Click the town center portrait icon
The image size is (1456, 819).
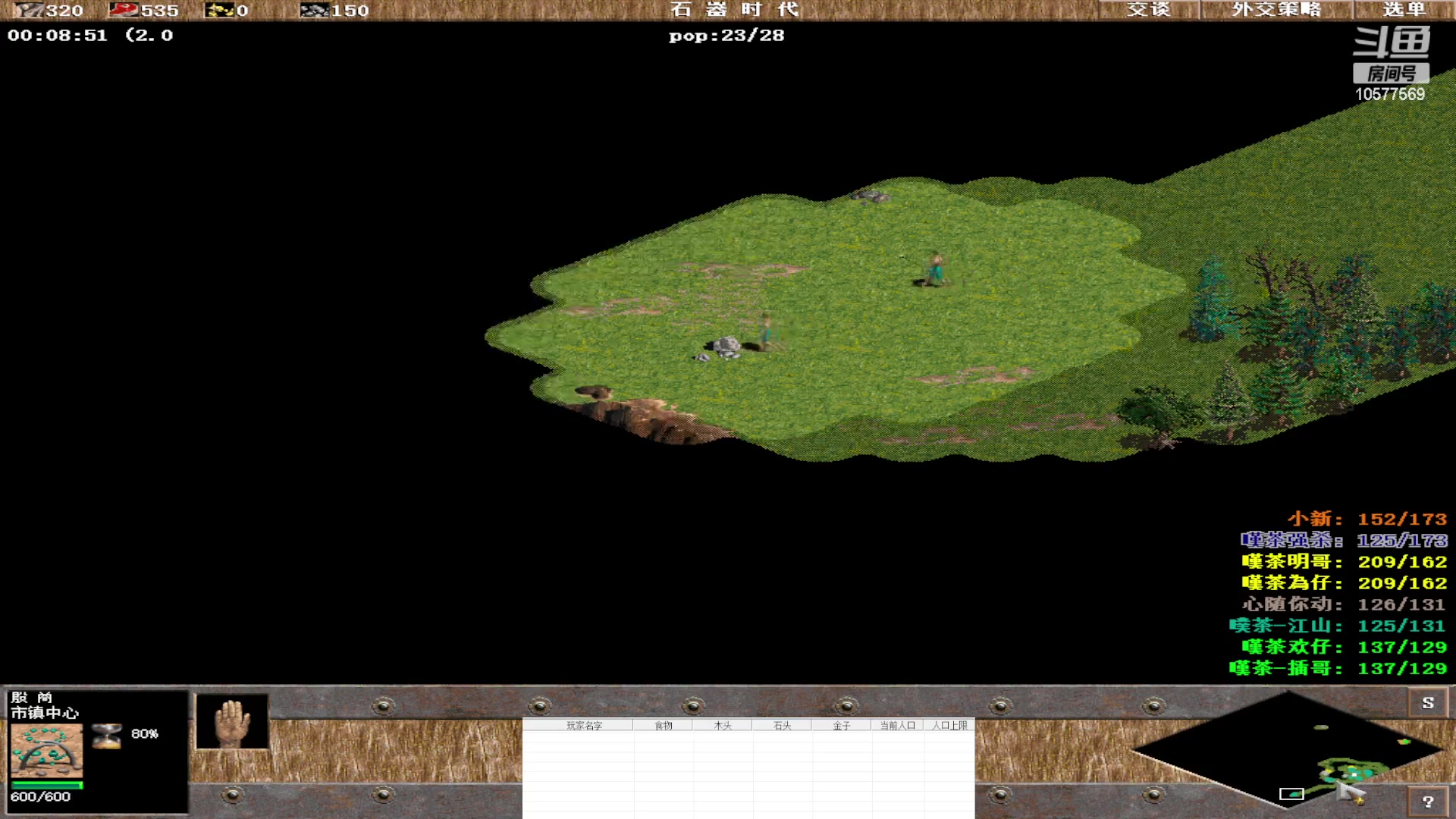coord(46,751)
